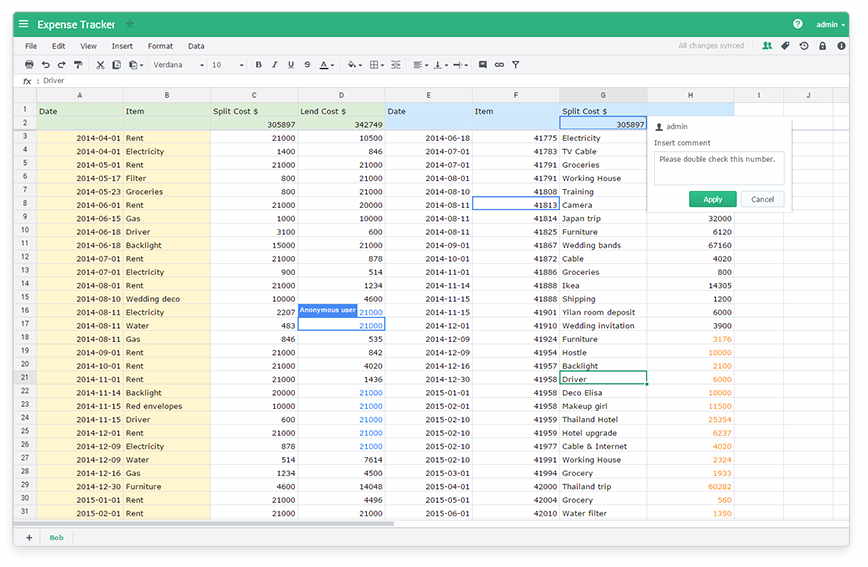The image size is (868, 567).
Task: Click the Cancel comment button
Action: tap(762, 199)
